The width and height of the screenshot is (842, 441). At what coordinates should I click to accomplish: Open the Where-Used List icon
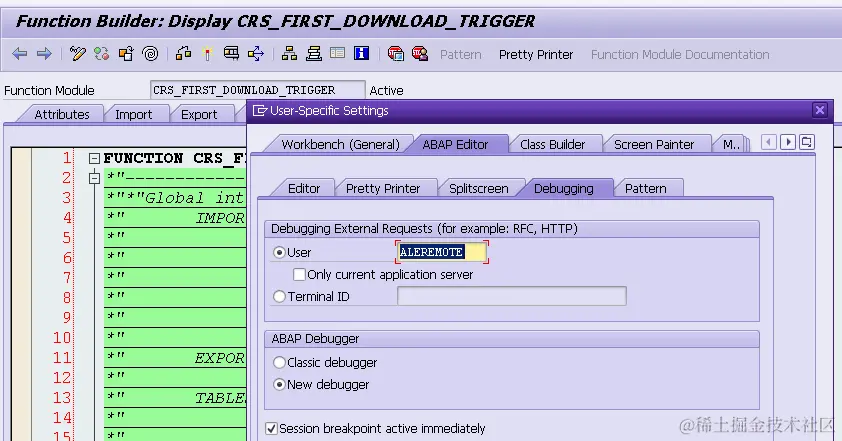256,54
